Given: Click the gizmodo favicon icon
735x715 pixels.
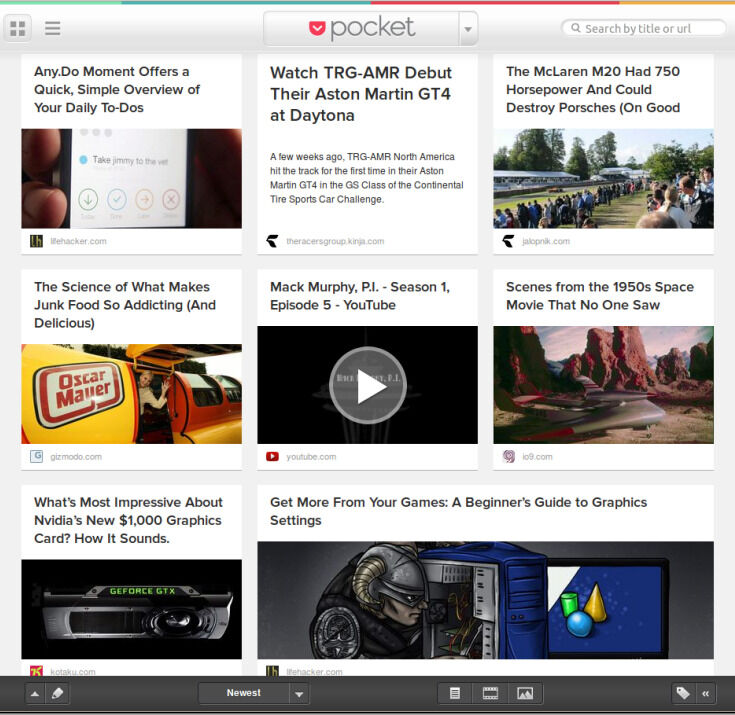Looking at the screenshot, I should point(37,456).
